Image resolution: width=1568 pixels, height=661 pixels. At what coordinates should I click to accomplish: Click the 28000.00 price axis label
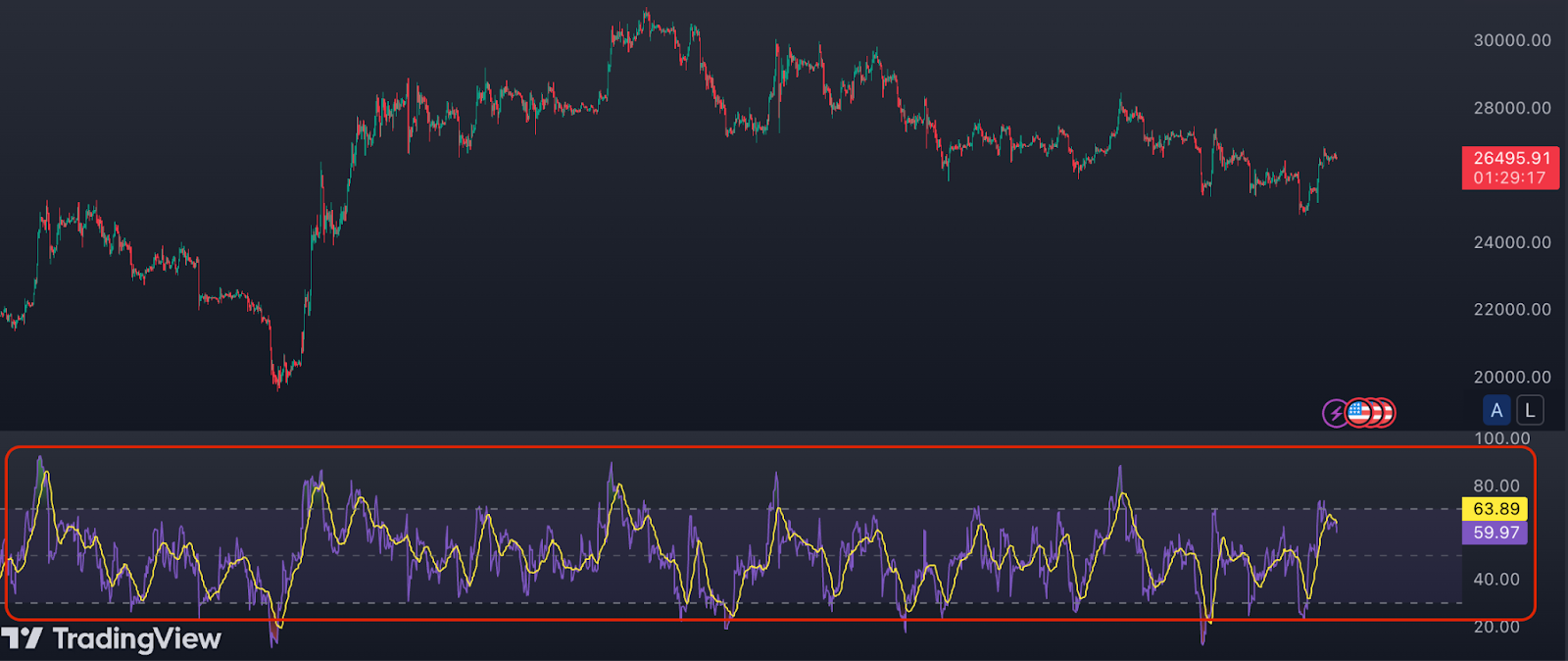(x=1512, y=108)
